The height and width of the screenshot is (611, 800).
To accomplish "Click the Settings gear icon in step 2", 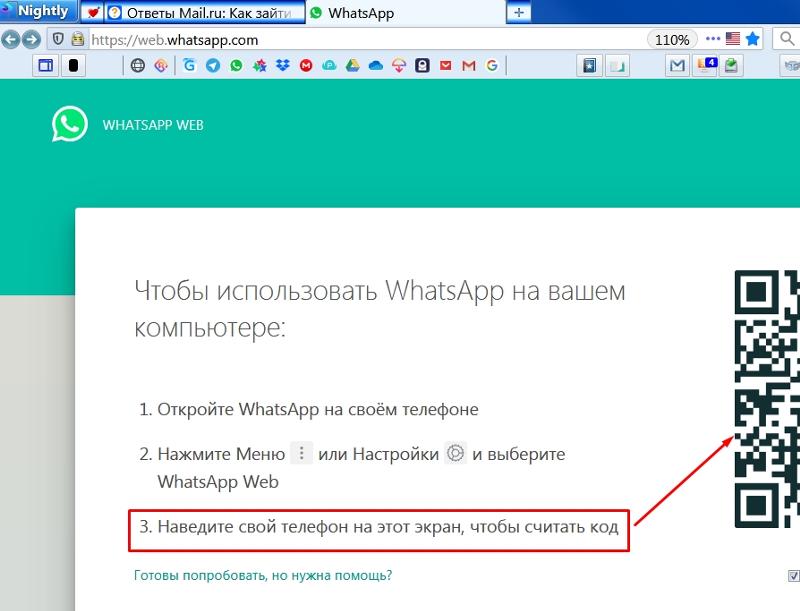I will [456, 453].
